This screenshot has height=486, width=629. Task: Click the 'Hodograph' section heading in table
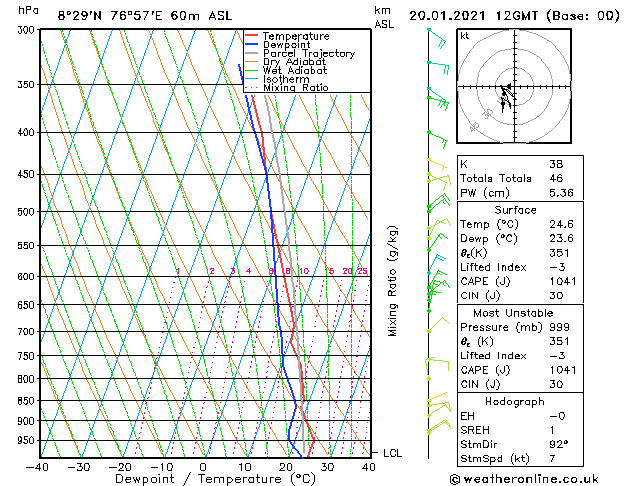[x=515, y=401]
